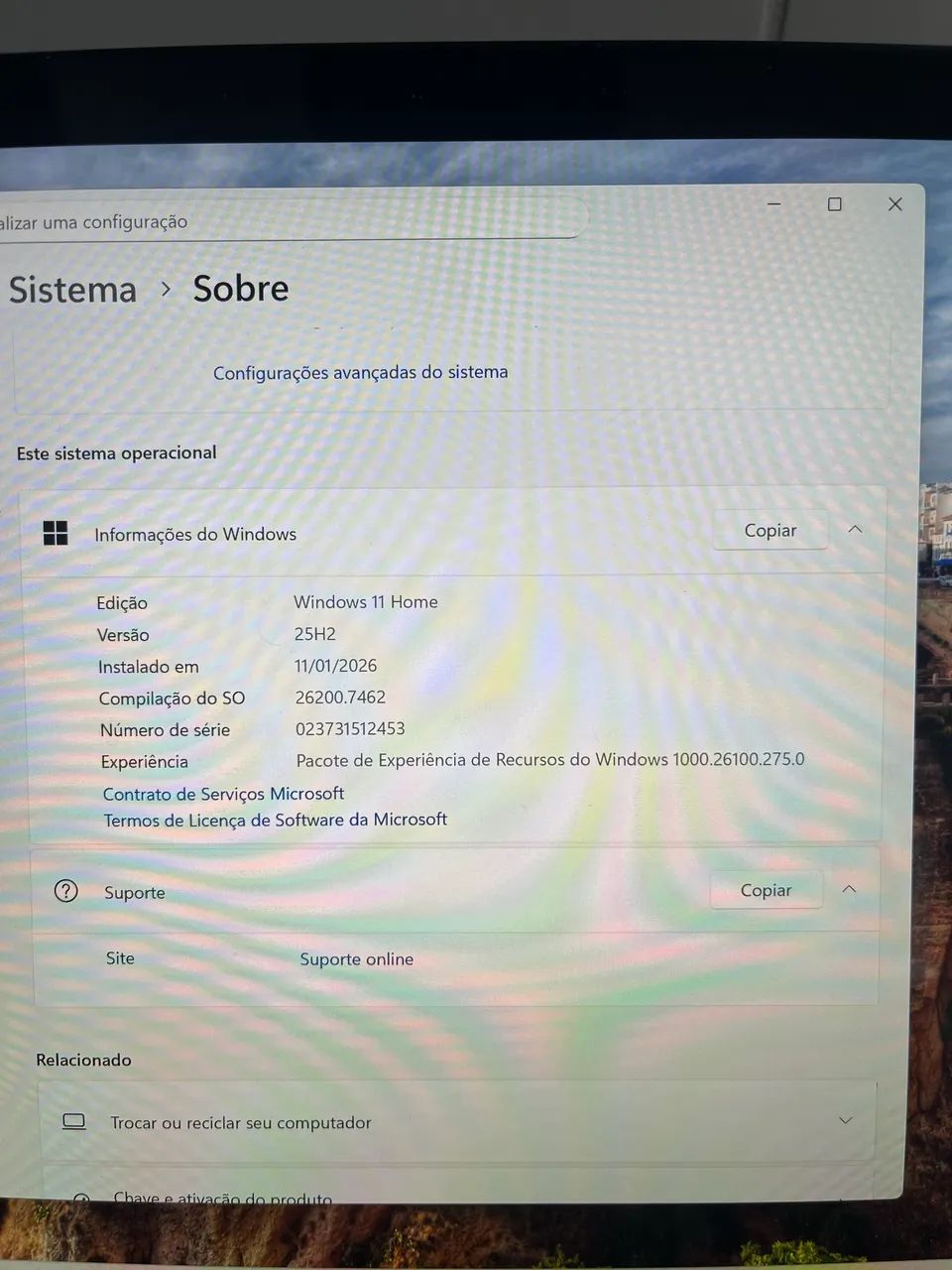952x1270 pixels.
Task: Click the Sobre page title
Action: coord(241,289)
